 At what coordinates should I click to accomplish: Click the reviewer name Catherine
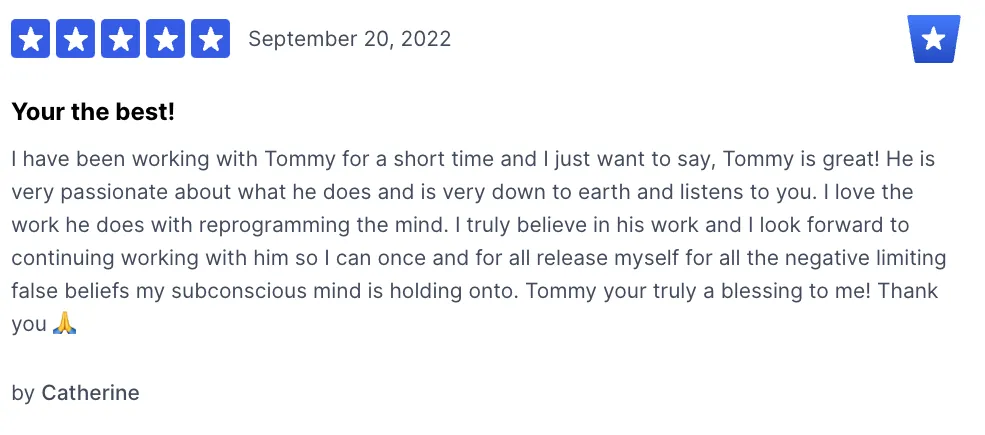[90, 393]
